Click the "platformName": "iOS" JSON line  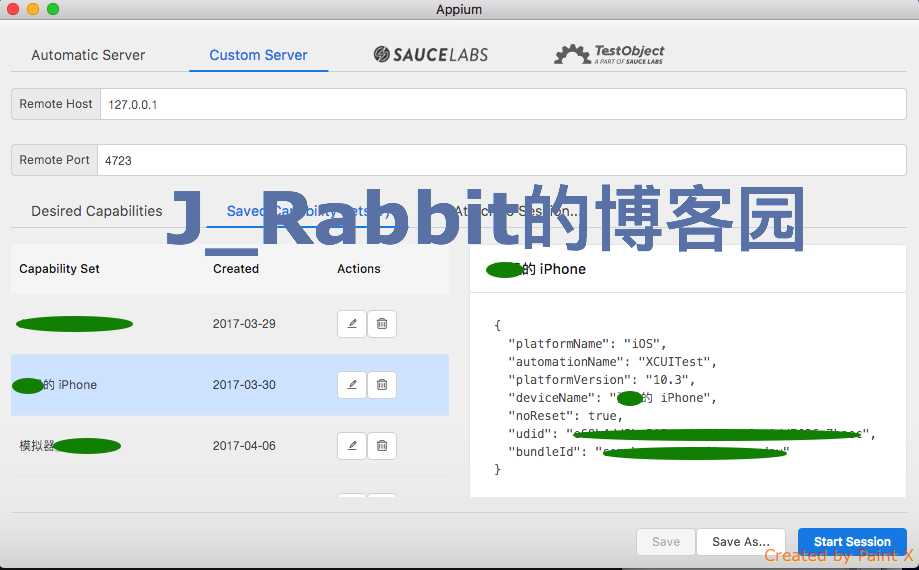pos(587,344)
